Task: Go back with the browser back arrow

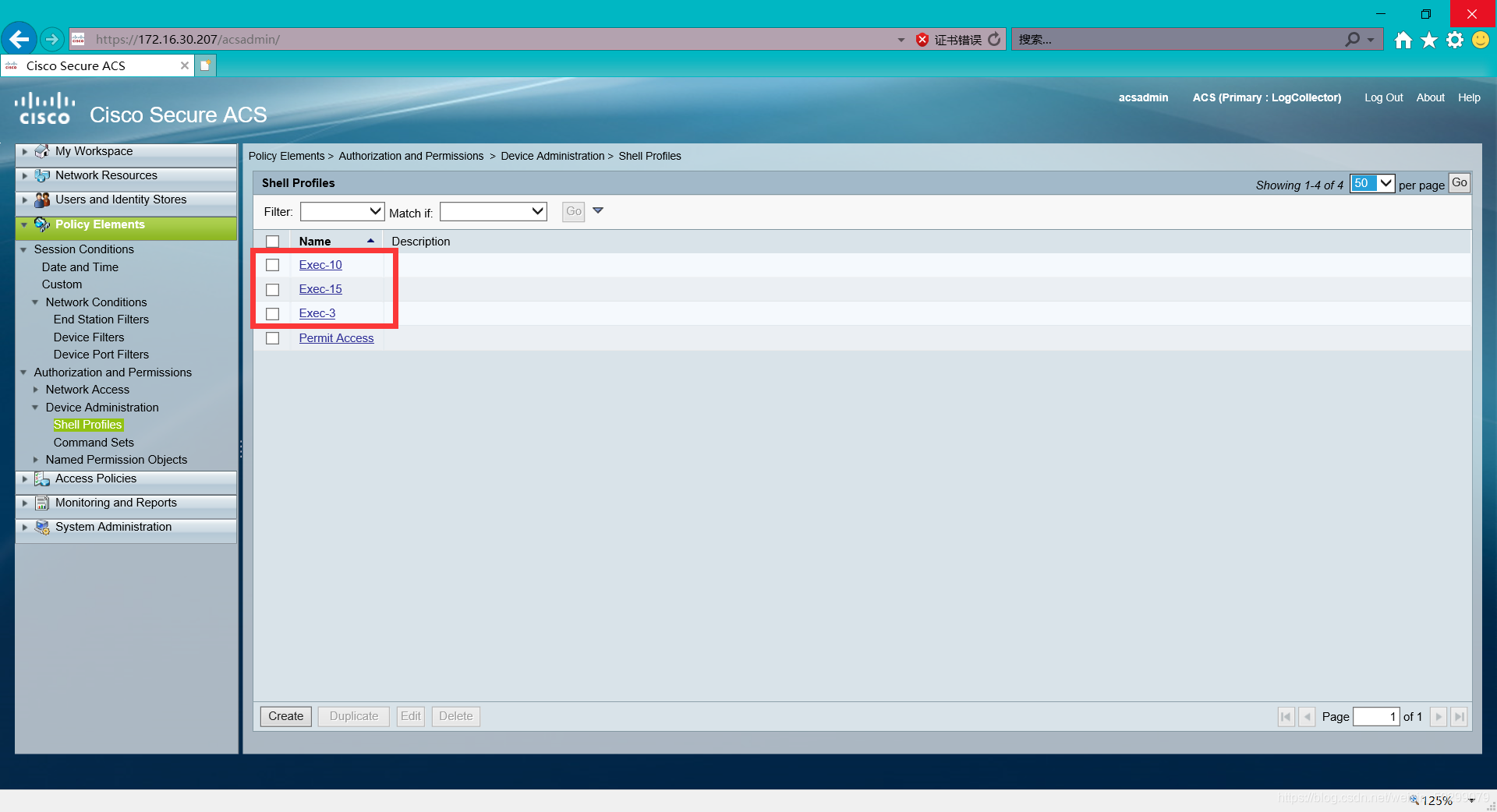Action: [x=19, y=39]
